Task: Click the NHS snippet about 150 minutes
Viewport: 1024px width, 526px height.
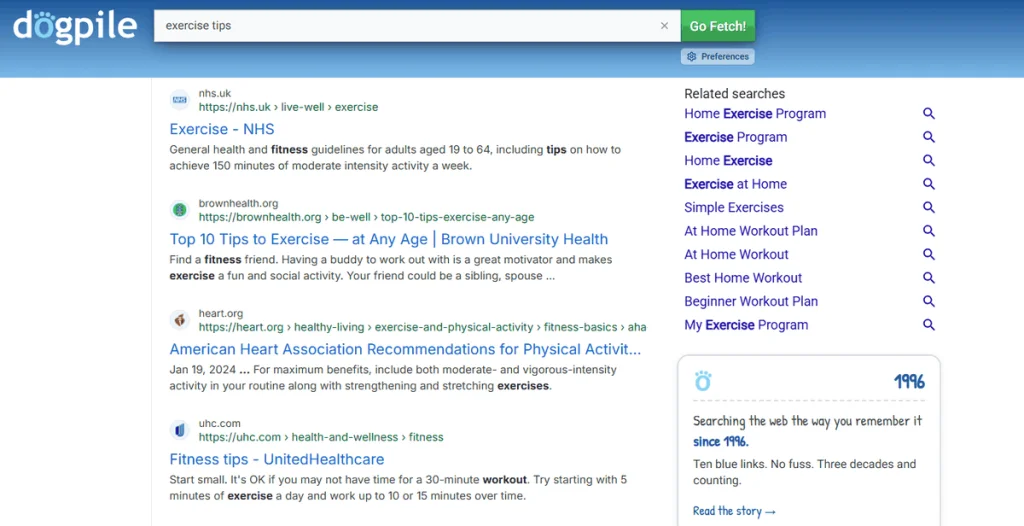Action: tap(395, 158)
